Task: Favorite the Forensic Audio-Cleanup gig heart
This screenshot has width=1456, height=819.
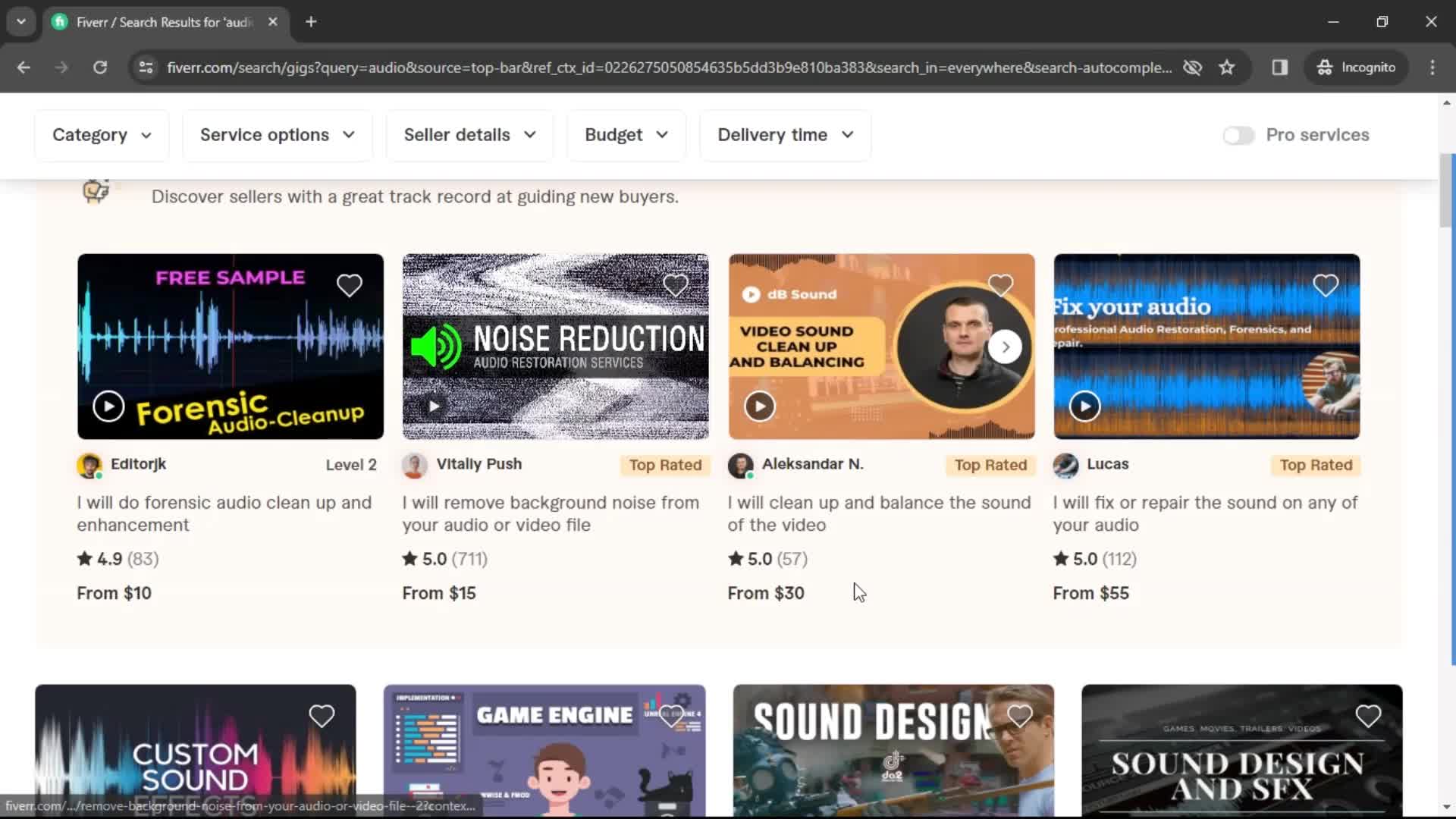Action: [x=349, y=286]
